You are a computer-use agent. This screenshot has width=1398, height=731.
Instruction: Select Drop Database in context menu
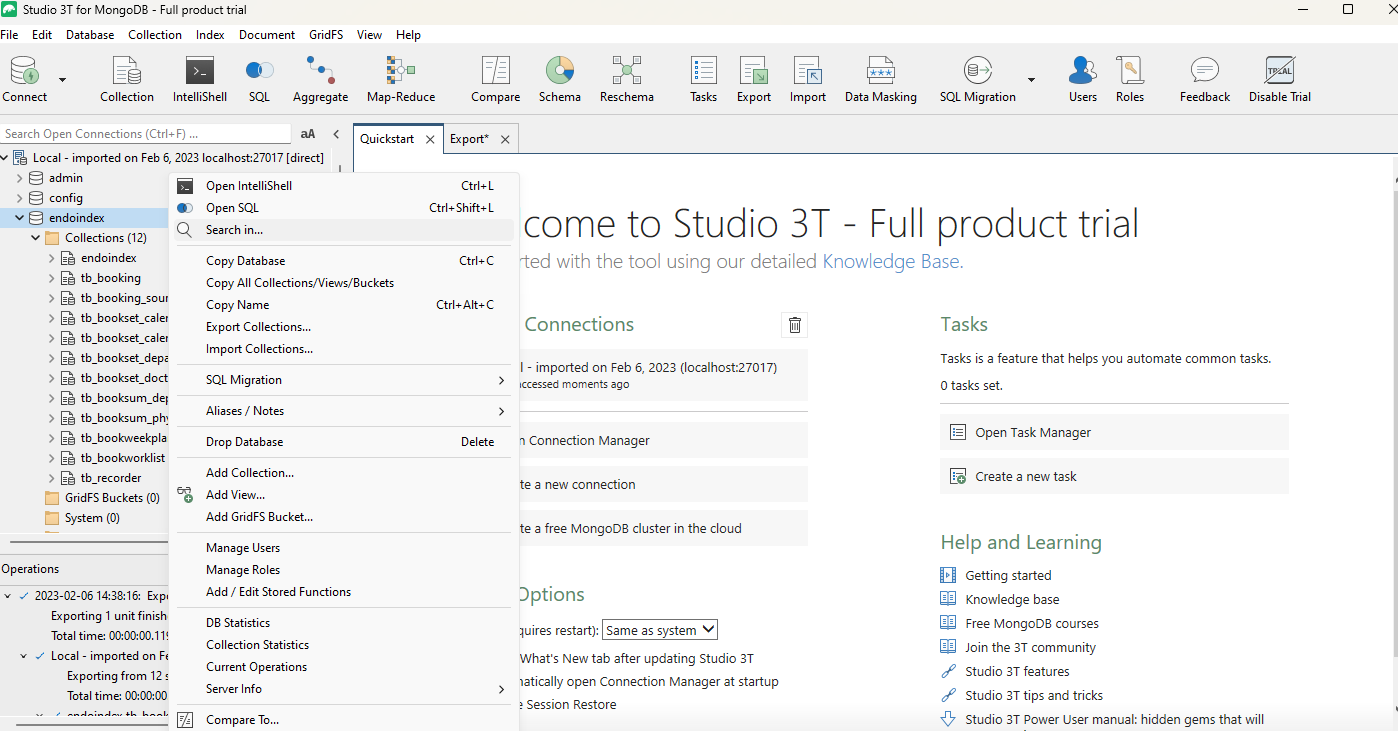point(345,442)
